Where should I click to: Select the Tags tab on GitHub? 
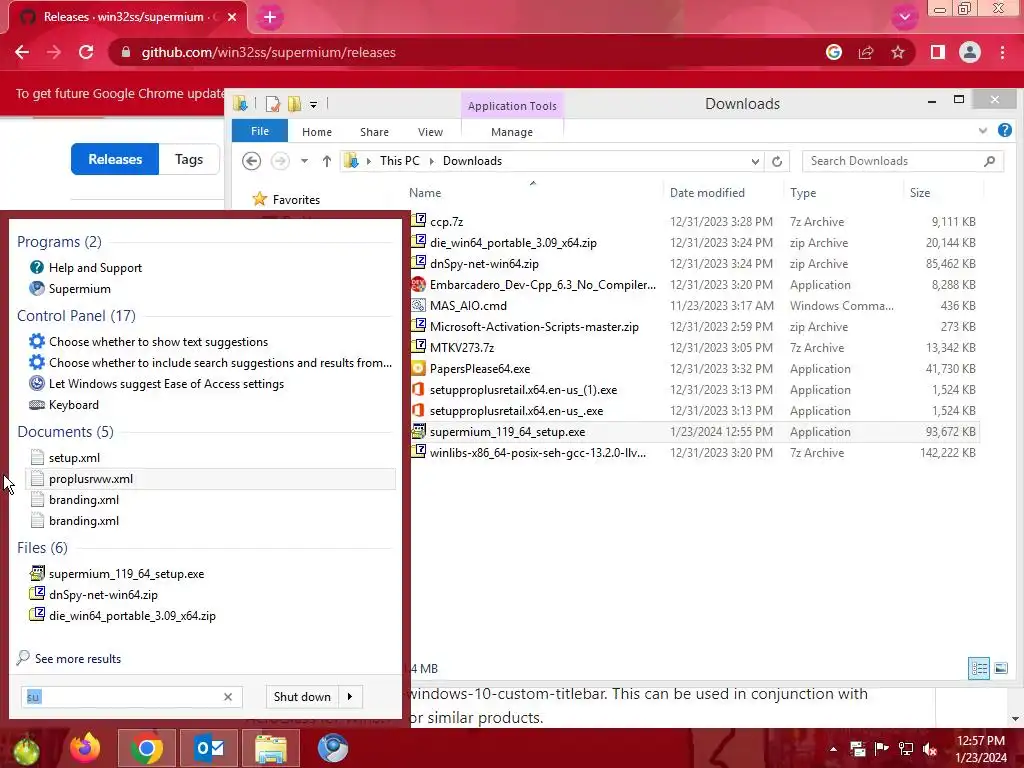coord(189,159)
